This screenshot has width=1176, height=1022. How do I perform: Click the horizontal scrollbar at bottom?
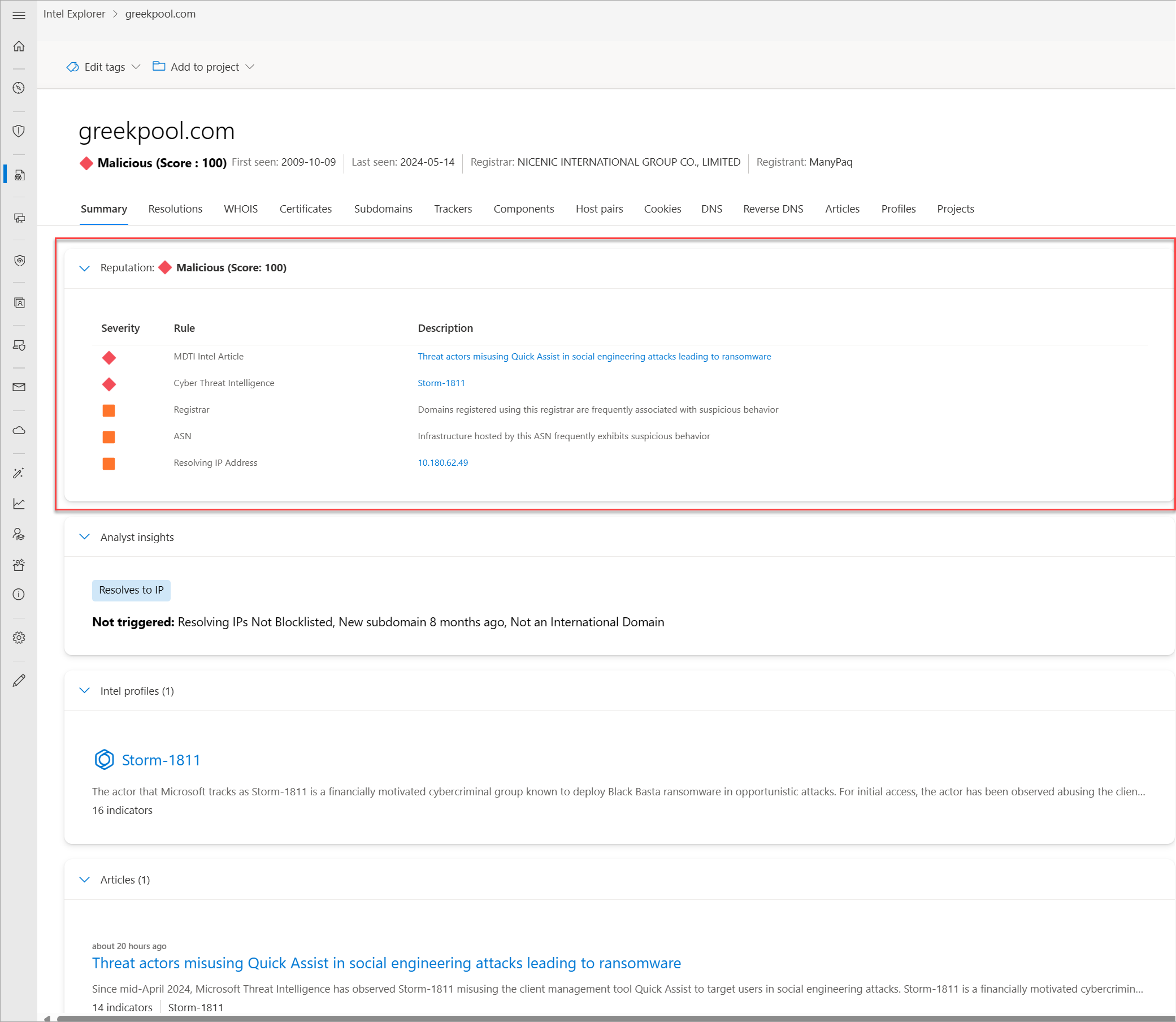[570, 1018]
